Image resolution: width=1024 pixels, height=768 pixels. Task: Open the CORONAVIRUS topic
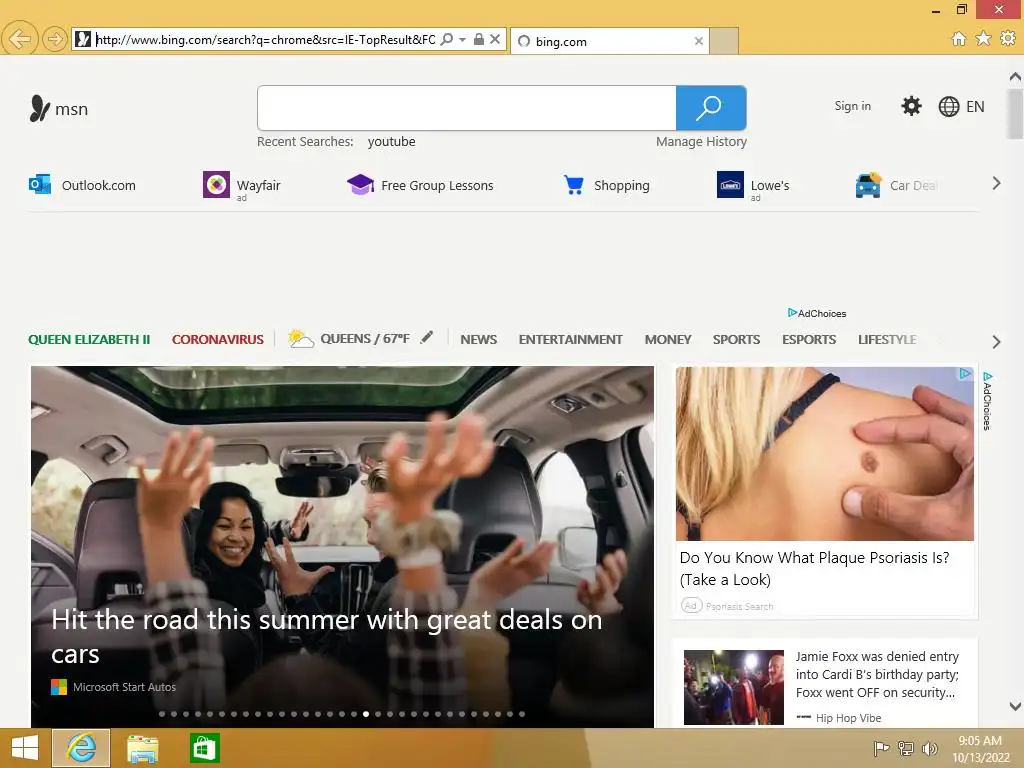coord(217,340)
